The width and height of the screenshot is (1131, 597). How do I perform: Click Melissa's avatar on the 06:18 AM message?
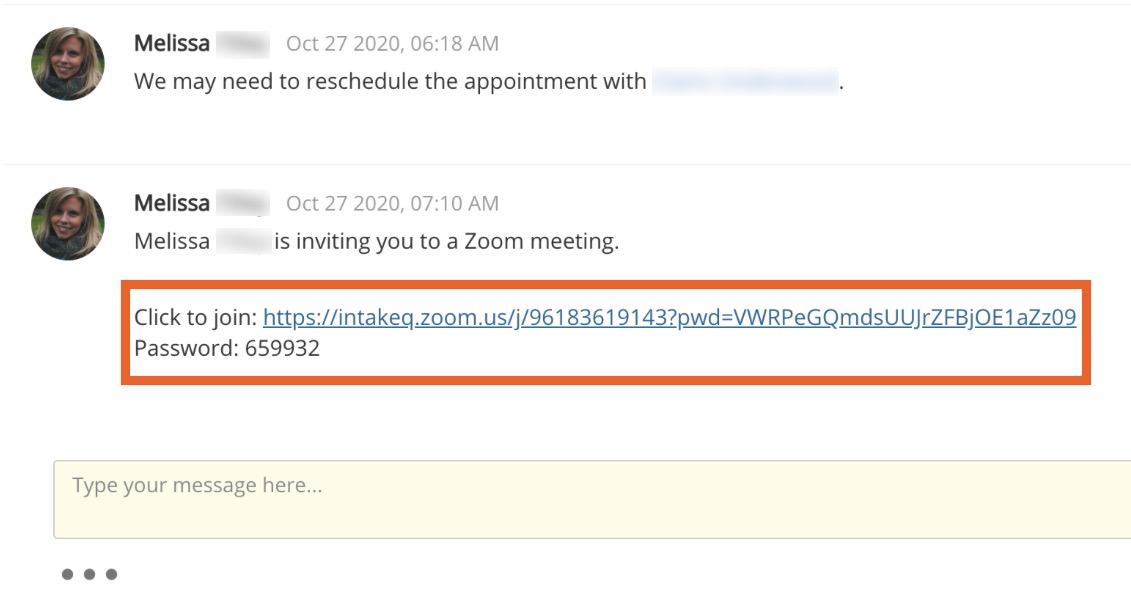[x=68, y=64]
